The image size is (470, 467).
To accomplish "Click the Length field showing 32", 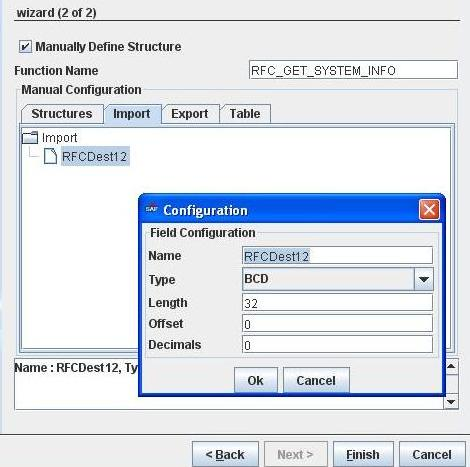I will point(337,303).
